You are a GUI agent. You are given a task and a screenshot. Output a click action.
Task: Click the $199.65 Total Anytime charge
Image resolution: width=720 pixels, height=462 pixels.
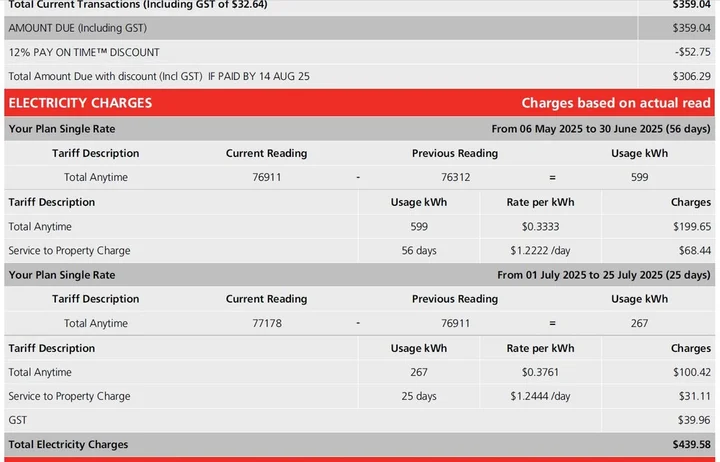pos(691,227)
